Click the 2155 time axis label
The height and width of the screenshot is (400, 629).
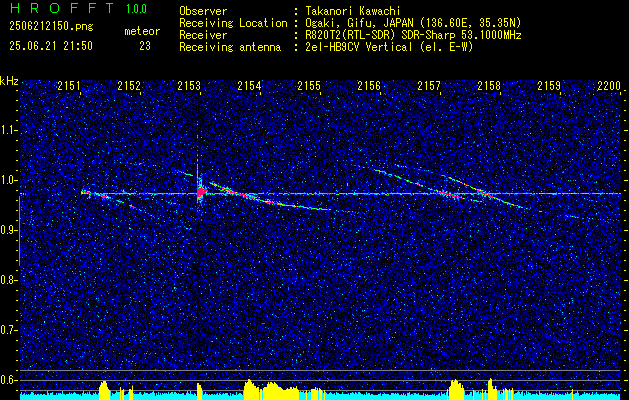click(x=309, y=86)
